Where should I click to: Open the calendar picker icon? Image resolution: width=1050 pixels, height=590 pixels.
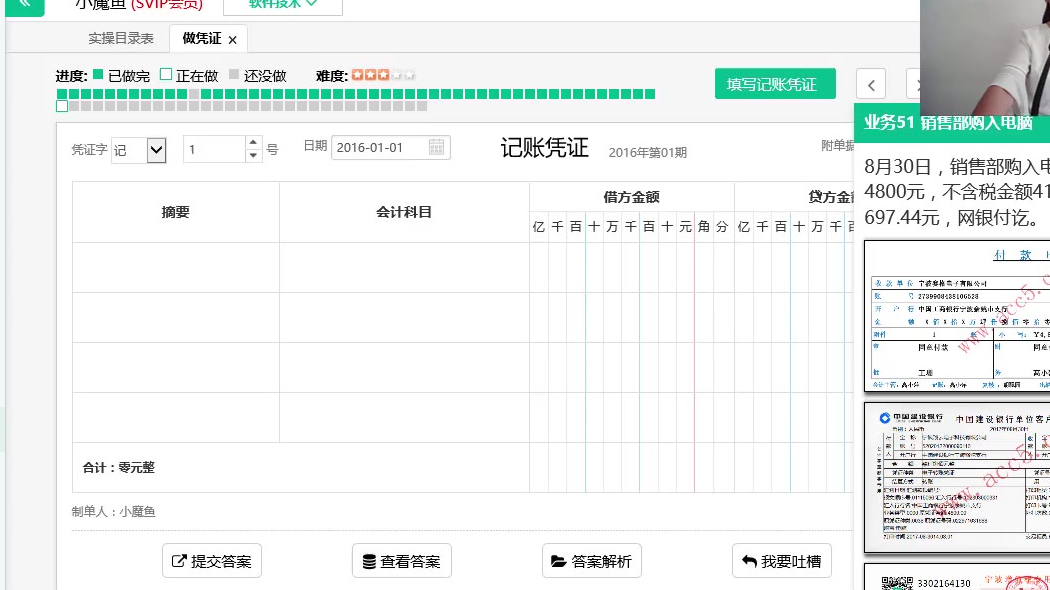(436, 147)
